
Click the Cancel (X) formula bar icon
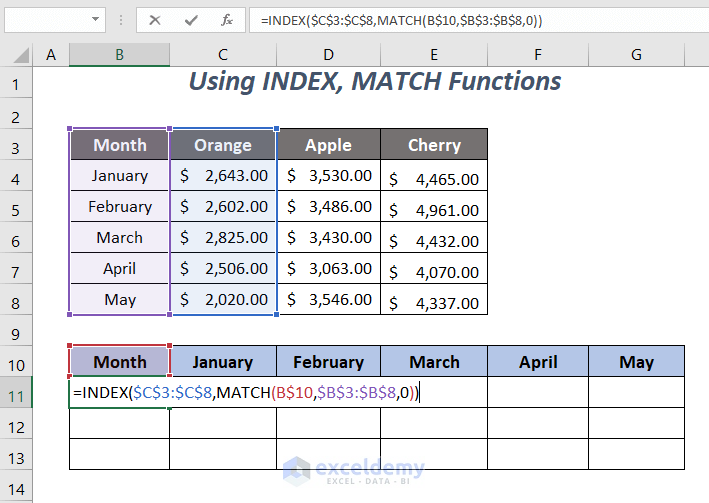point(155,20)
